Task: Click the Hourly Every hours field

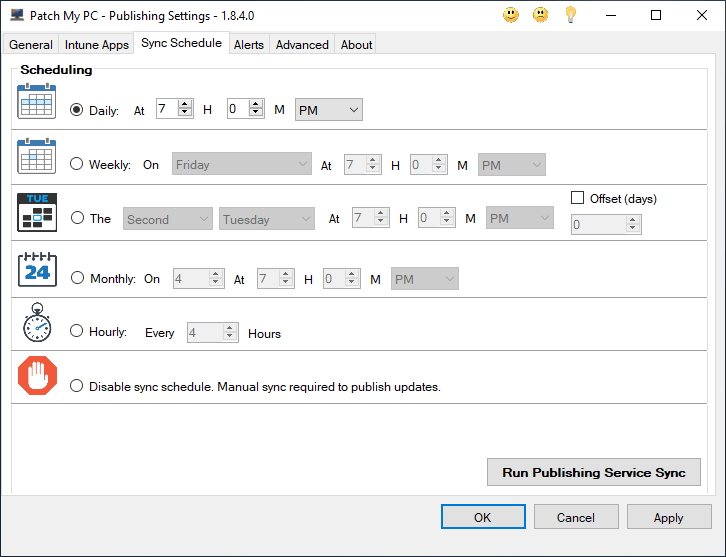Action: (x=205, y=332)
